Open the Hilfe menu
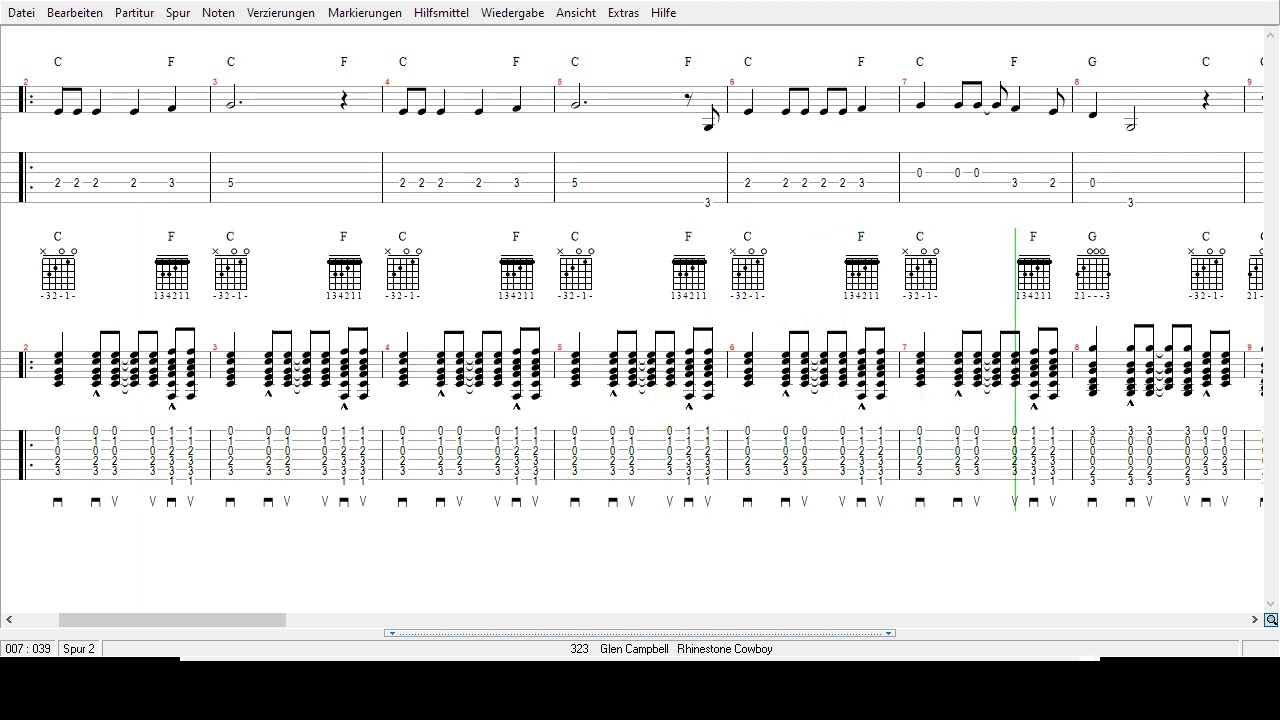 pyautogui.click(x=663, y=13)
